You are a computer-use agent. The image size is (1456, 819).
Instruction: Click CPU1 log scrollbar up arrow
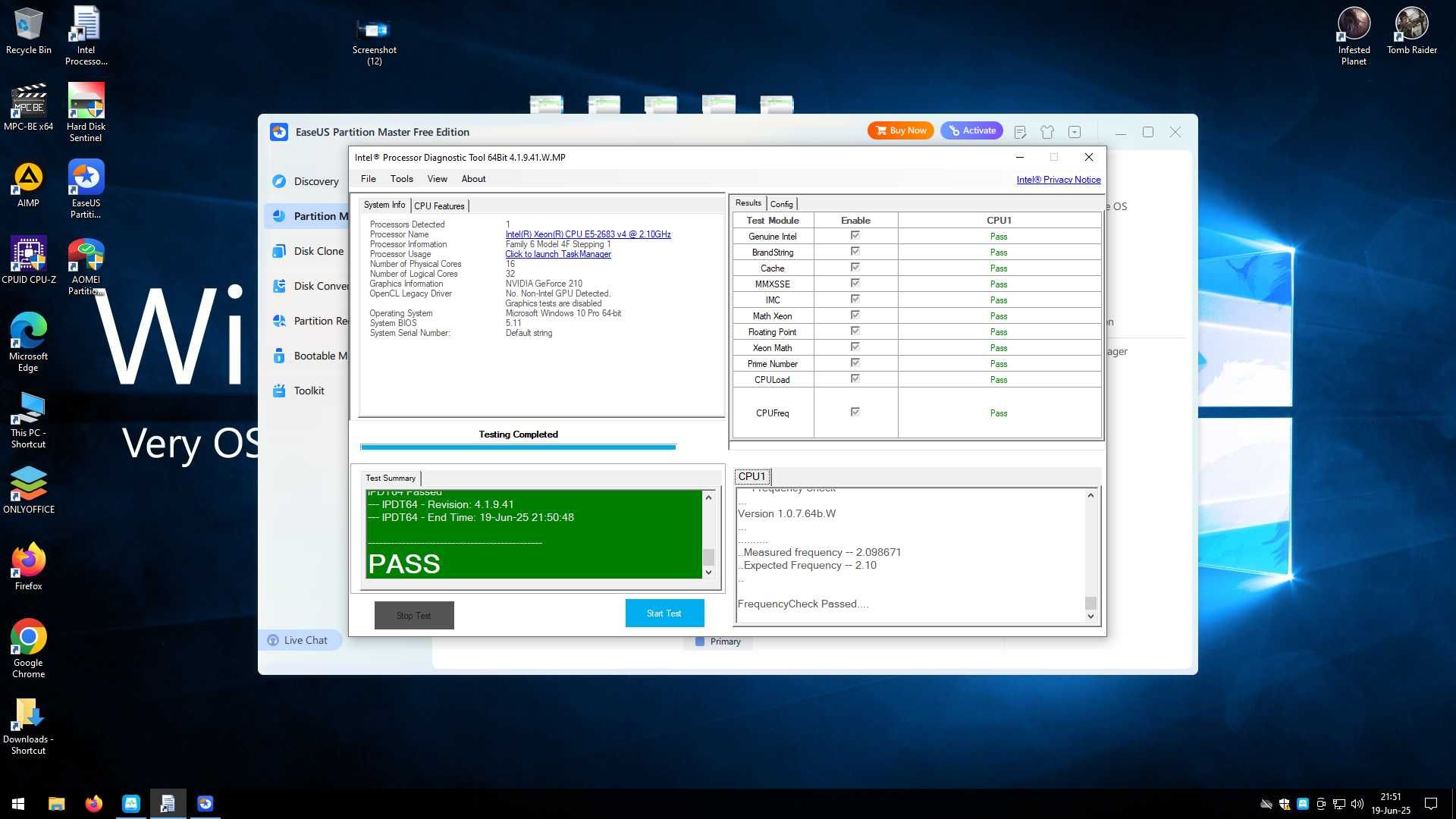tap(1090, 495)
